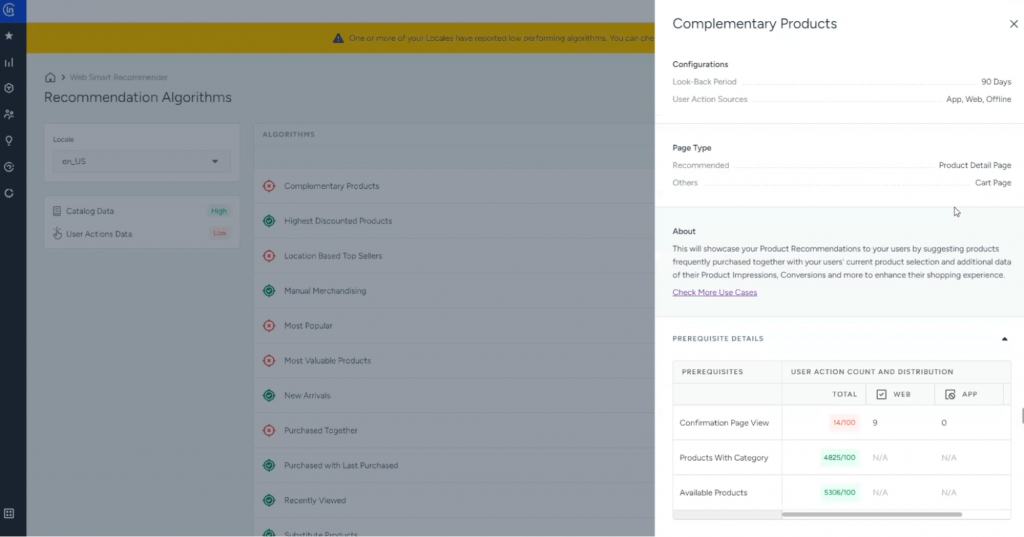Click the red status icon beside Purchased Together
Screen dimensions: 1024x537
269,431
